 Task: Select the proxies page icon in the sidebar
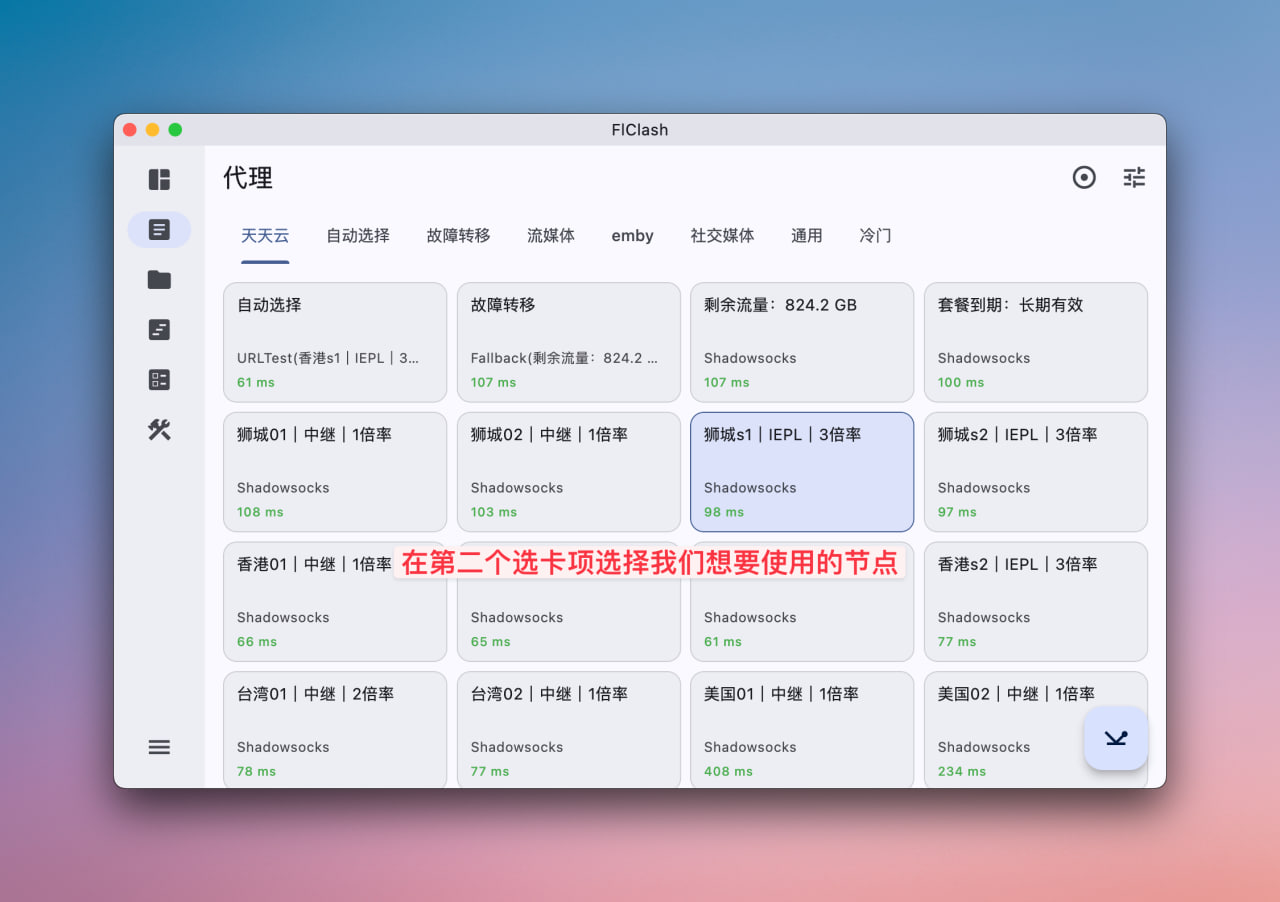[x=159, y=230]
